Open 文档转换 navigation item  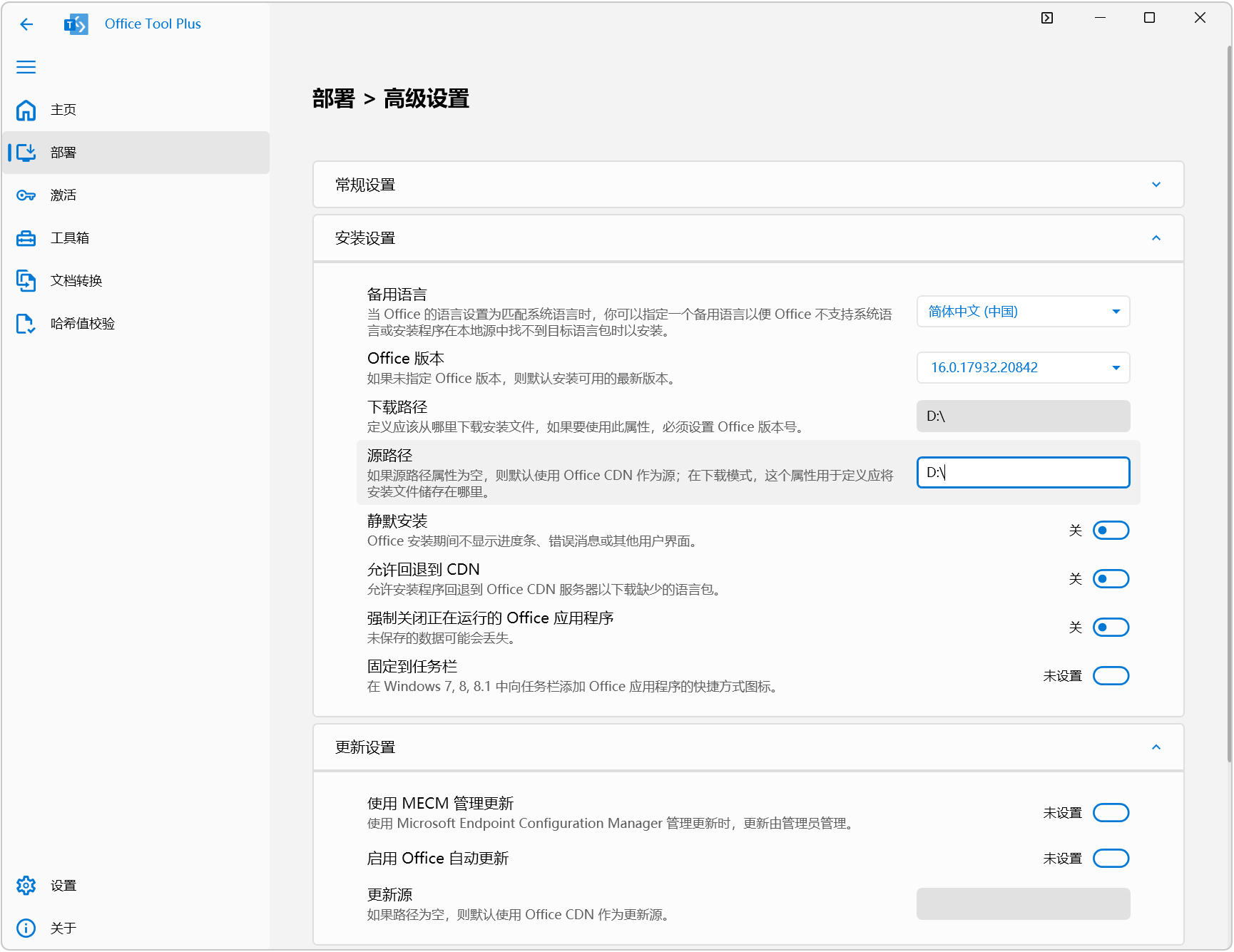click(x=136, y=281)
